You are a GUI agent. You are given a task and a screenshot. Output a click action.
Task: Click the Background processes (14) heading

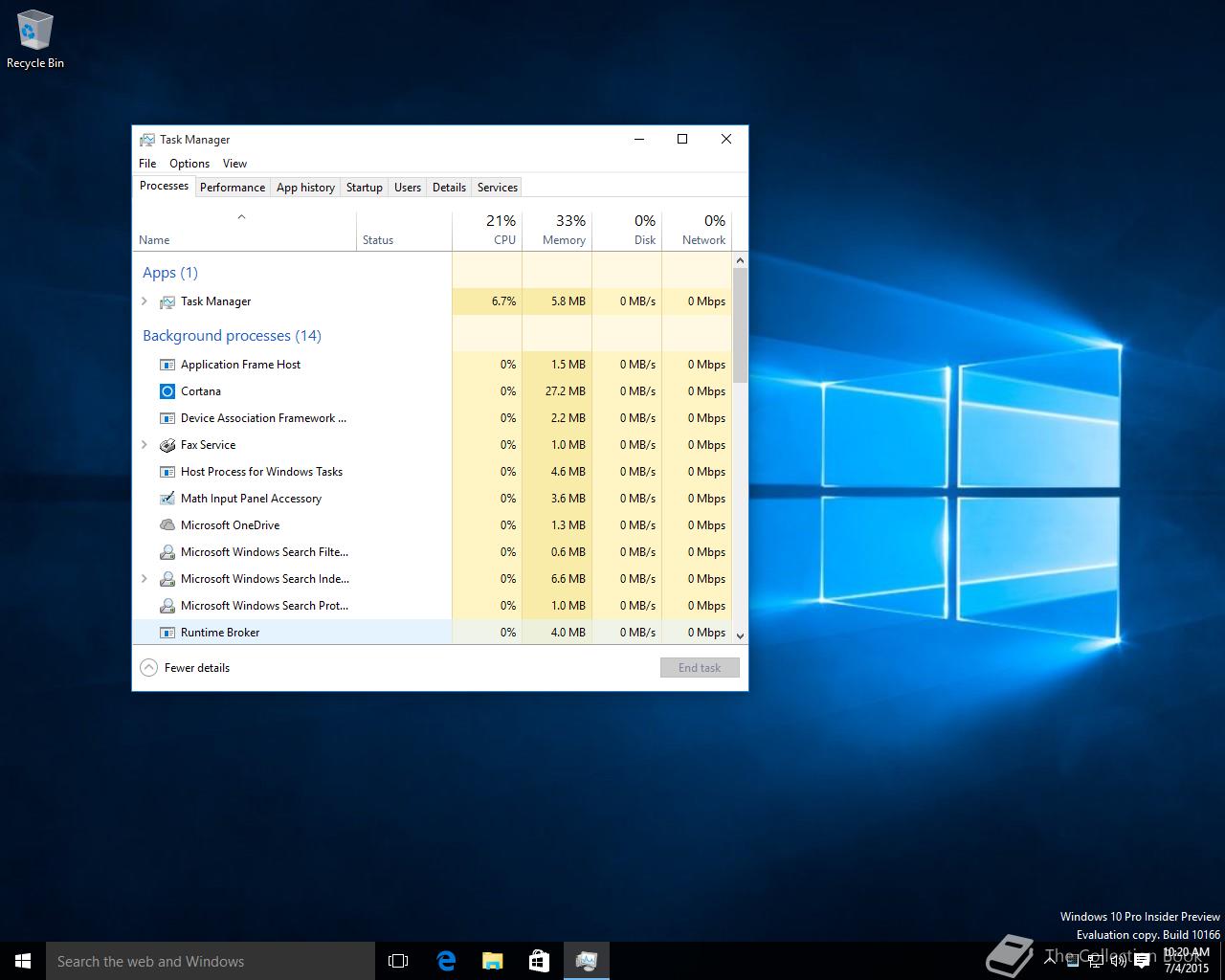(232, 336)
